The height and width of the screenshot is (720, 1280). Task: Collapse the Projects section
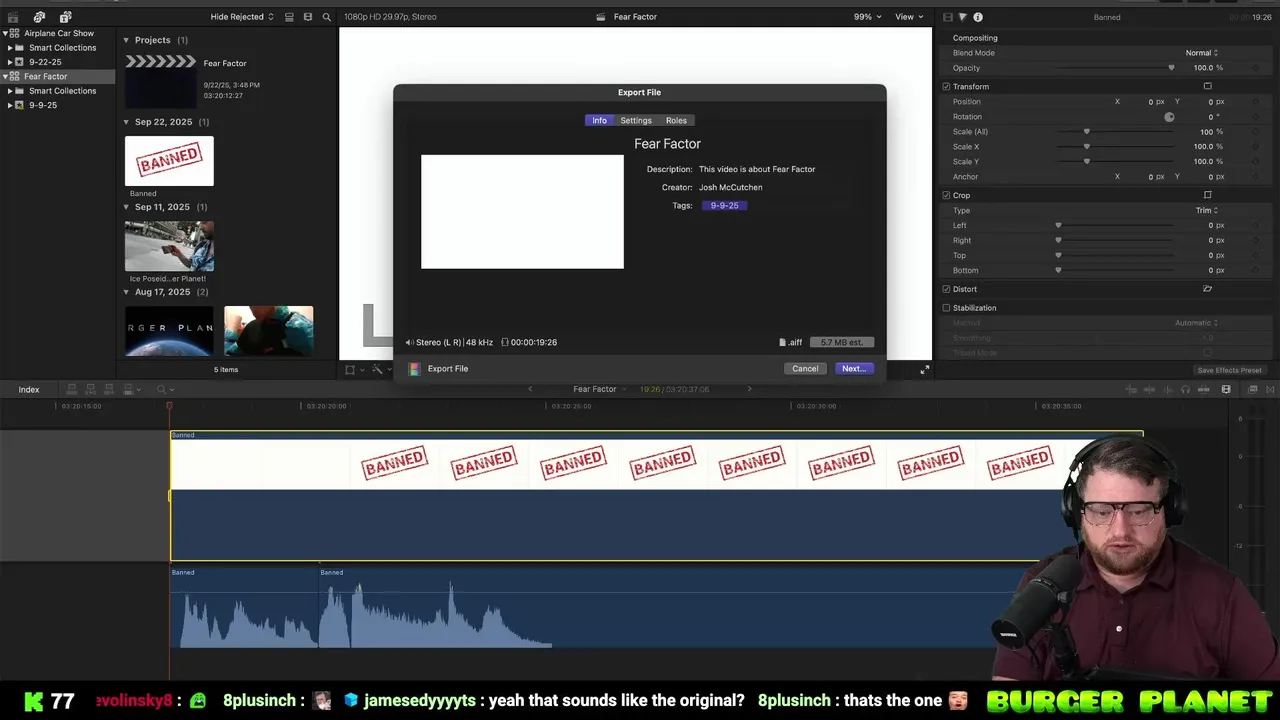(126, 40)
